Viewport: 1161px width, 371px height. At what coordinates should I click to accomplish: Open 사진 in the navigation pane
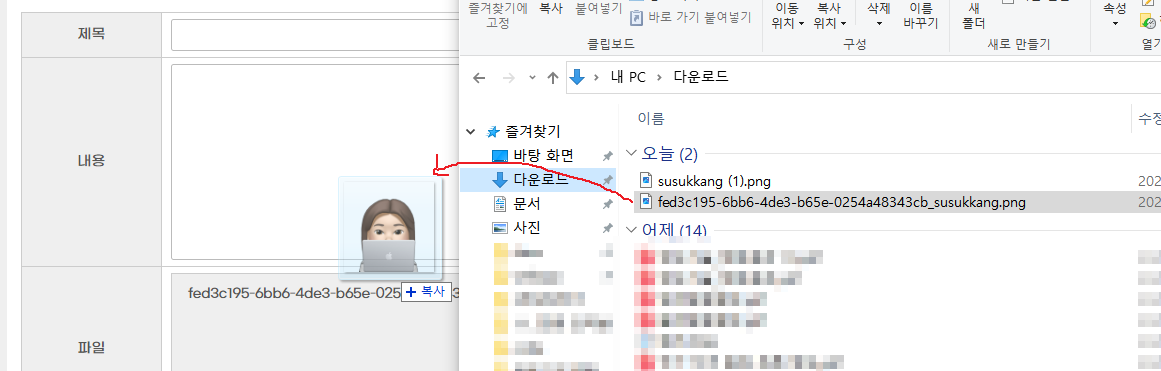[526, 227]
